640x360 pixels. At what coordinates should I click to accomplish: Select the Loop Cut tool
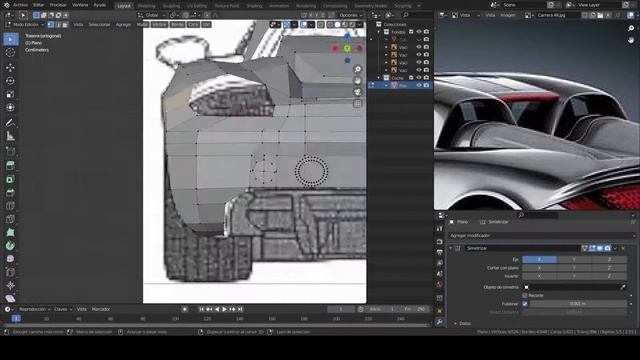[x=11, y=206]
